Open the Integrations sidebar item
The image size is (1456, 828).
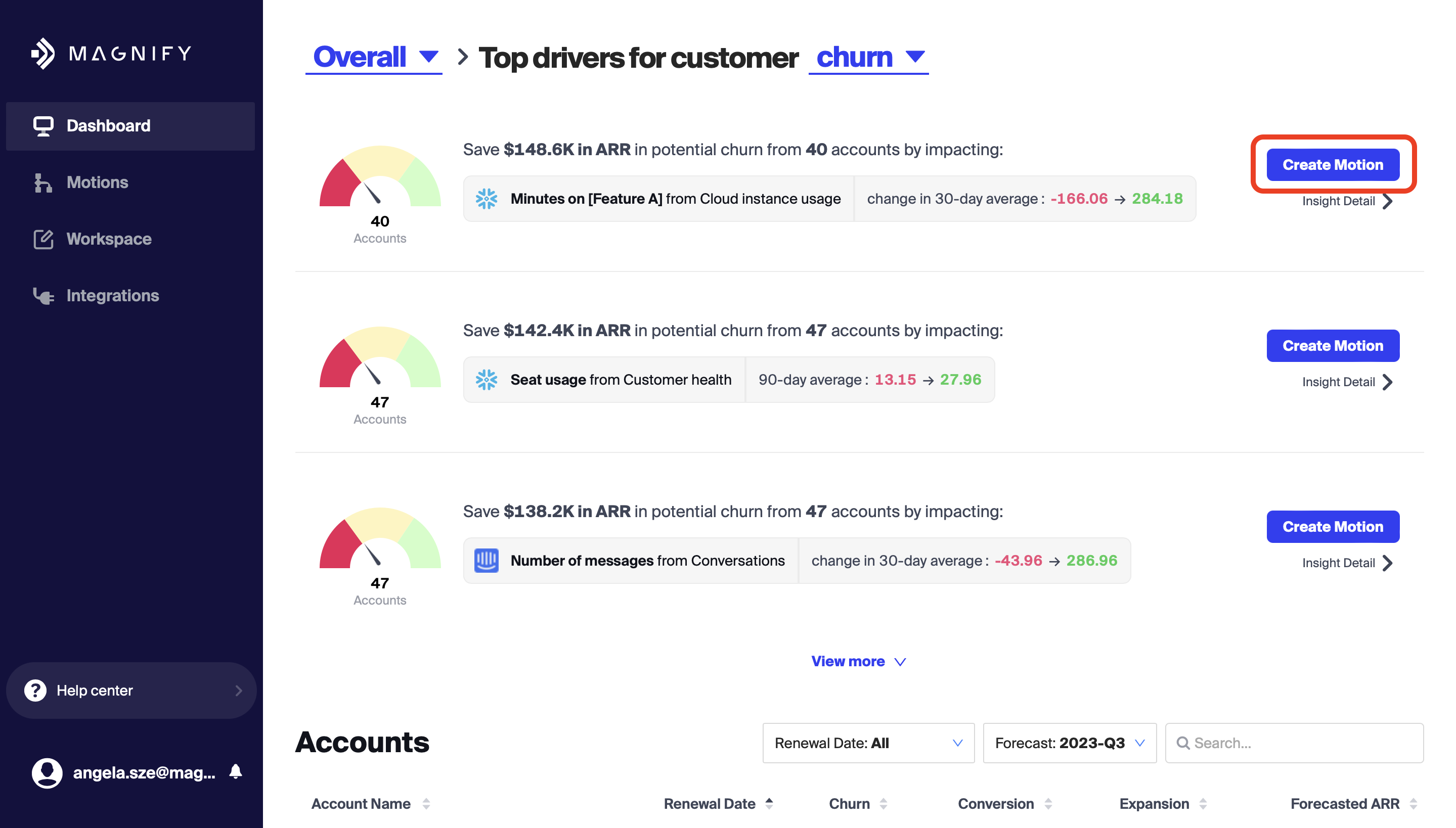click(x=112, y=296)
